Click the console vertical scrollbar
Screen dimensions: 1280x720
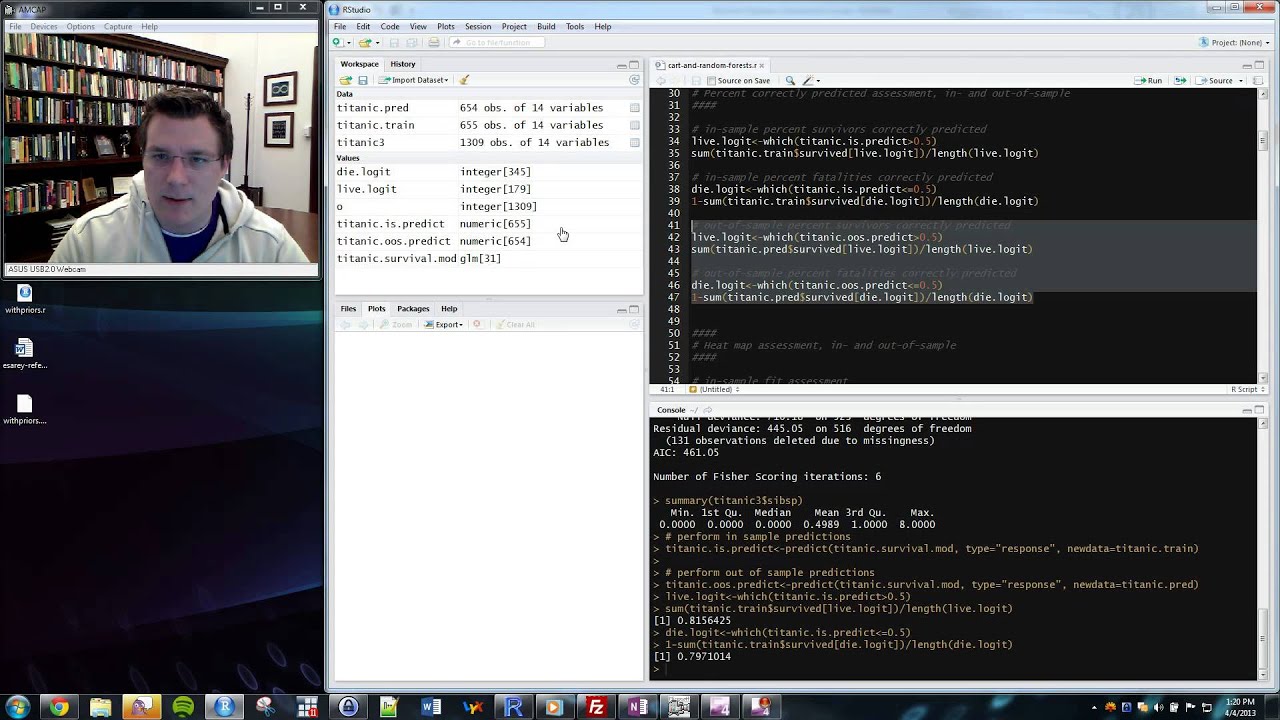point(1263,547)
